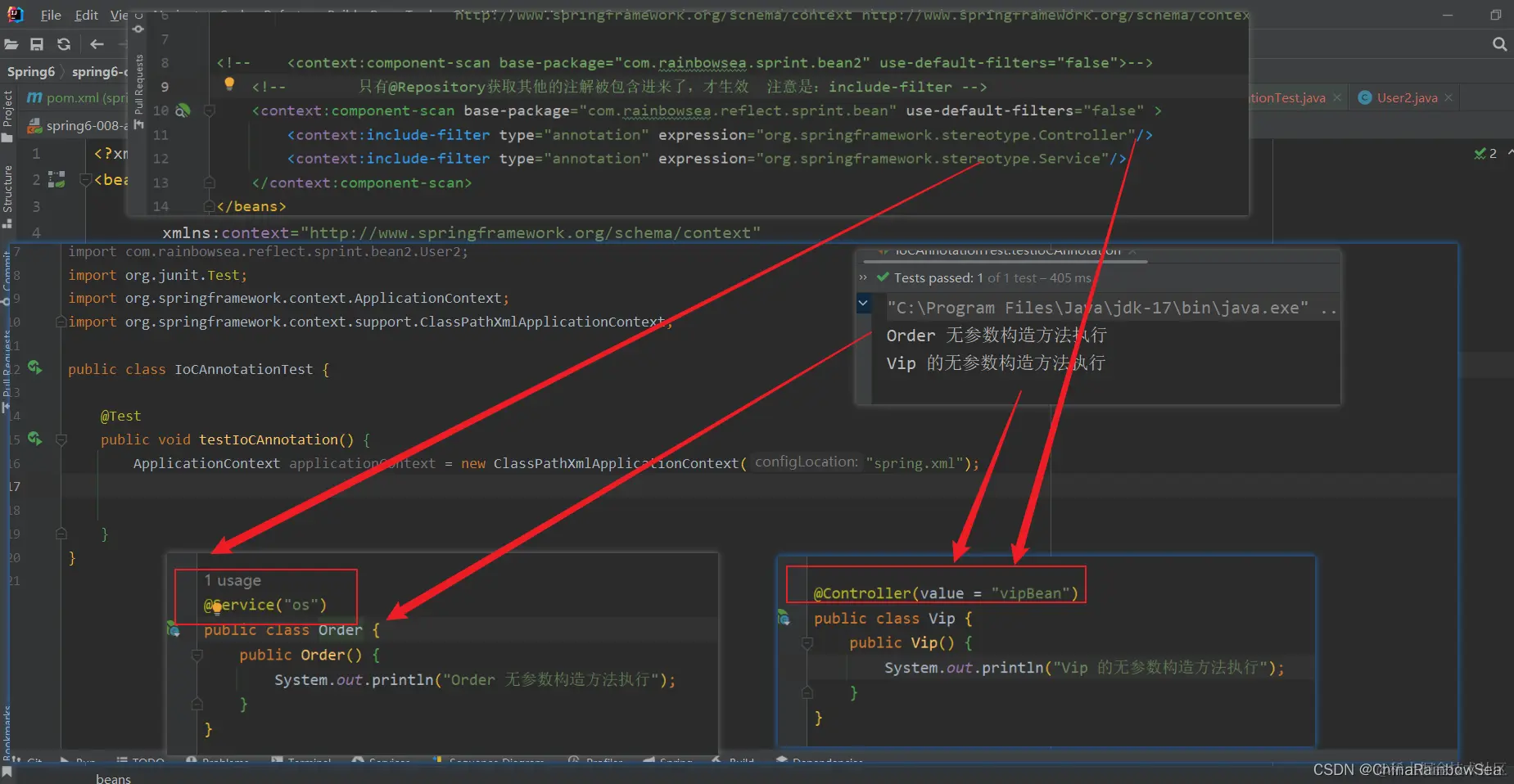Click the xmlns:context attribute line
The image size is (1514, 784).
[x=461, y=232]
